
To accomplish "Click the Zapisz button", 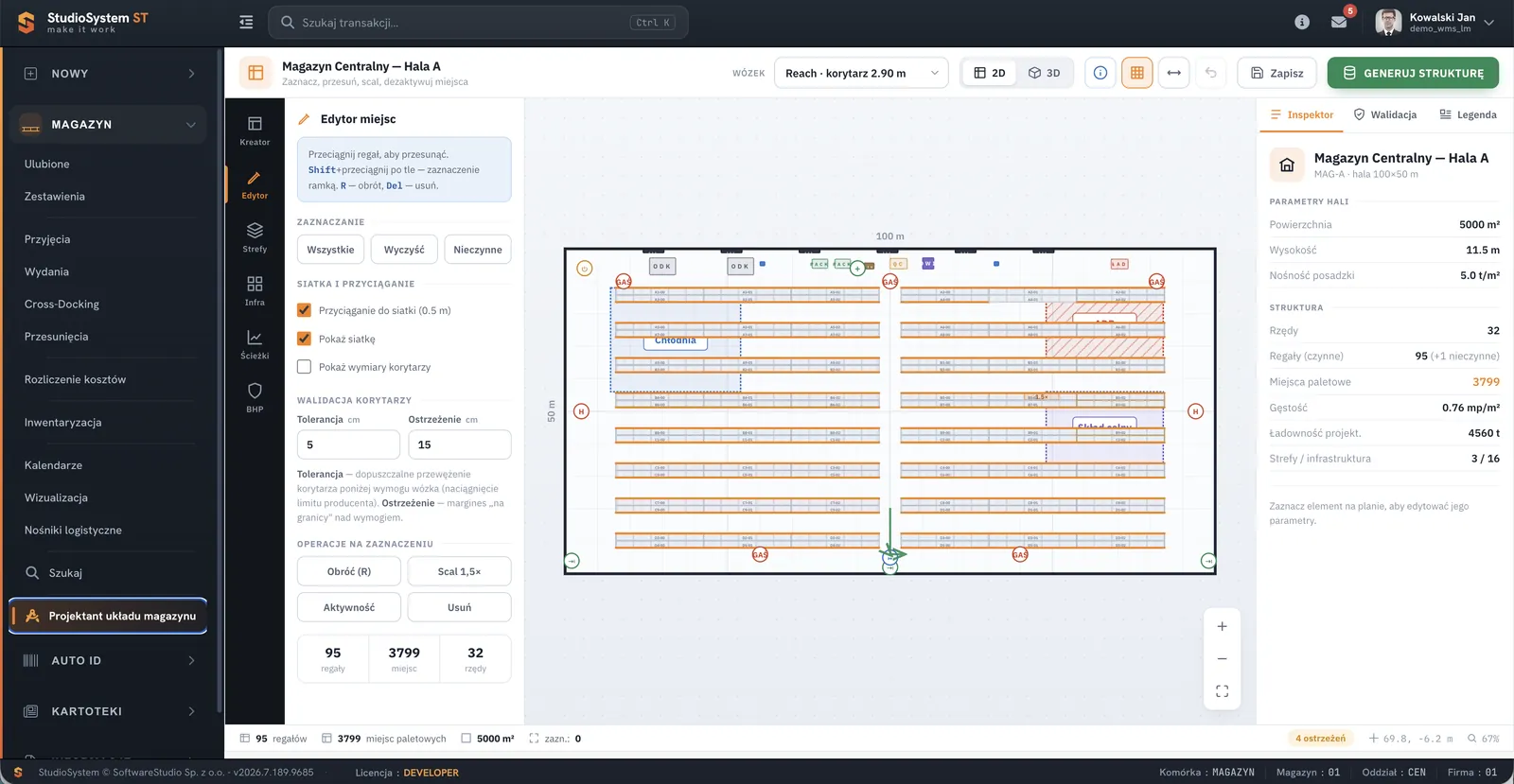I will point(1277,73).
